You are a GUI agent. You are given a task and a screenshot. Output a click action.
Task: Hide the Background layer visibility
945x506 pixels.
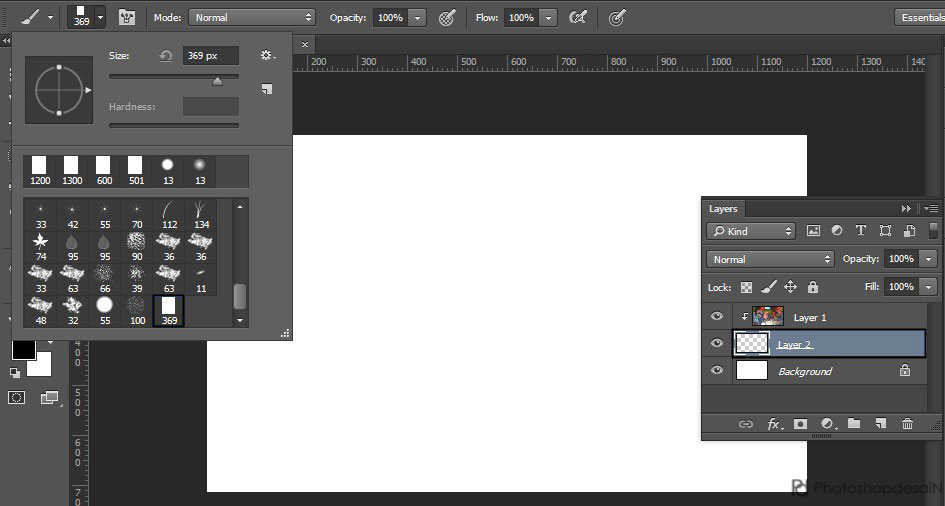click(716, 371)
